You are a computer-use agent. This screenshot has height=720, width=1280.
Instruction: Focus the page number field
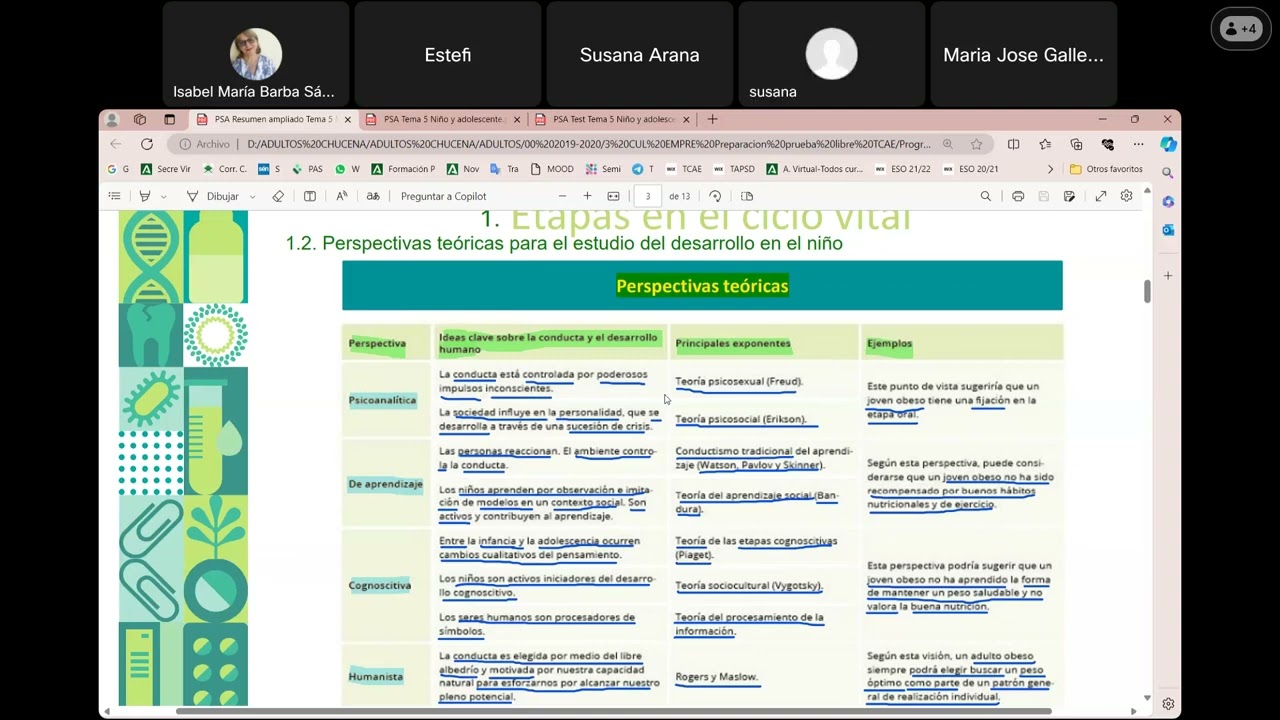648,196
